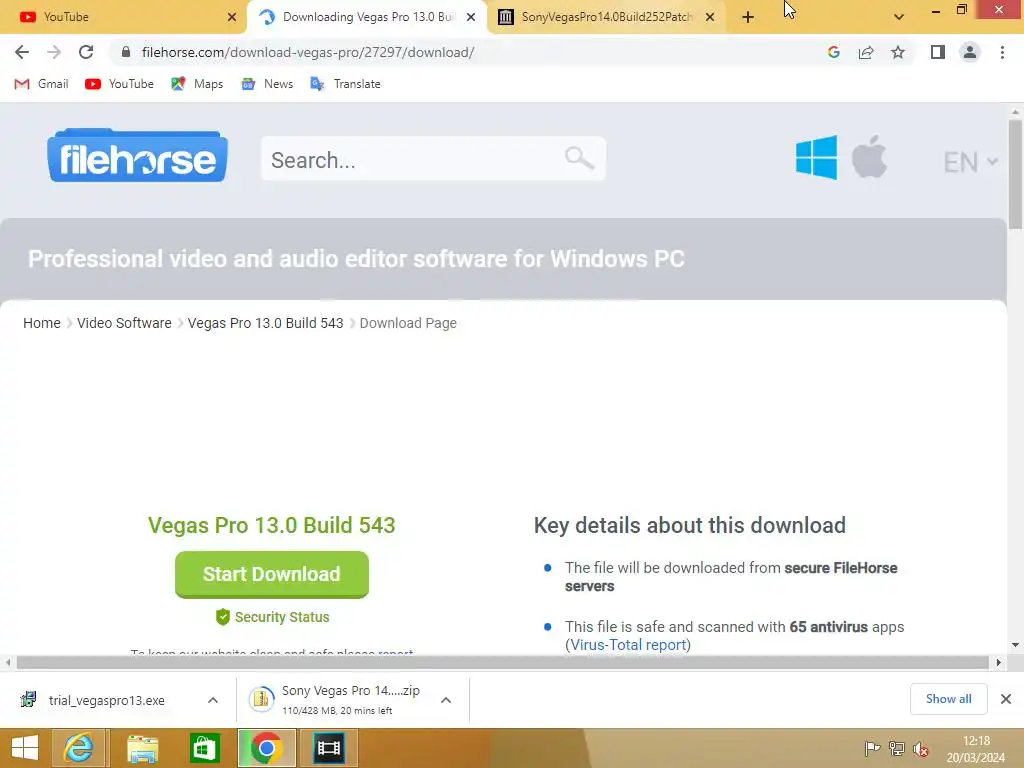This screenshot has width=1024, height=768.
Task: Launch Internet Explorer from the taskbar
Action: [x=78, y=748]
